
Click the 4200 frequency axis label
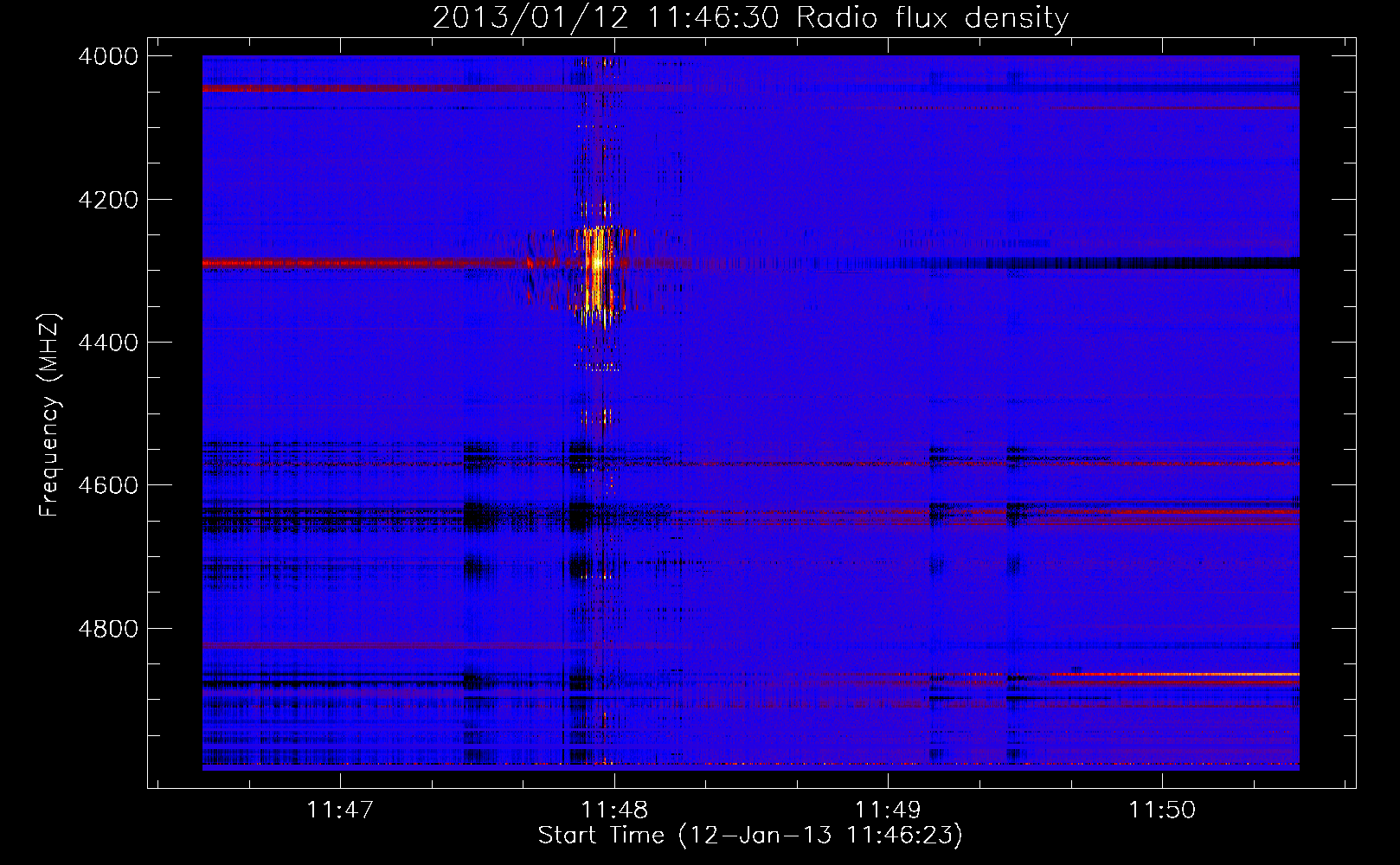pyautogui.click(x=108, y=200)
